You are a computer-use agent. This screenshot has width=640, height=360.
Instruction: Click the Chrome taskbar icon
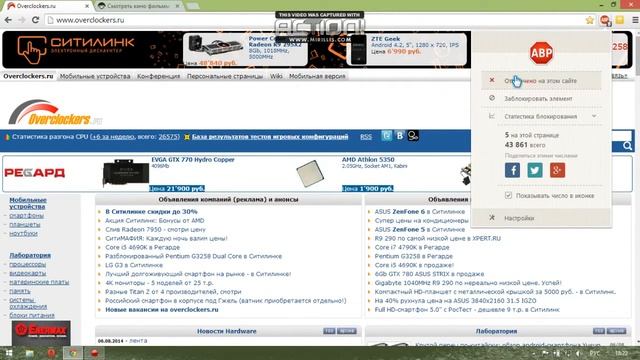coord(73,353)
